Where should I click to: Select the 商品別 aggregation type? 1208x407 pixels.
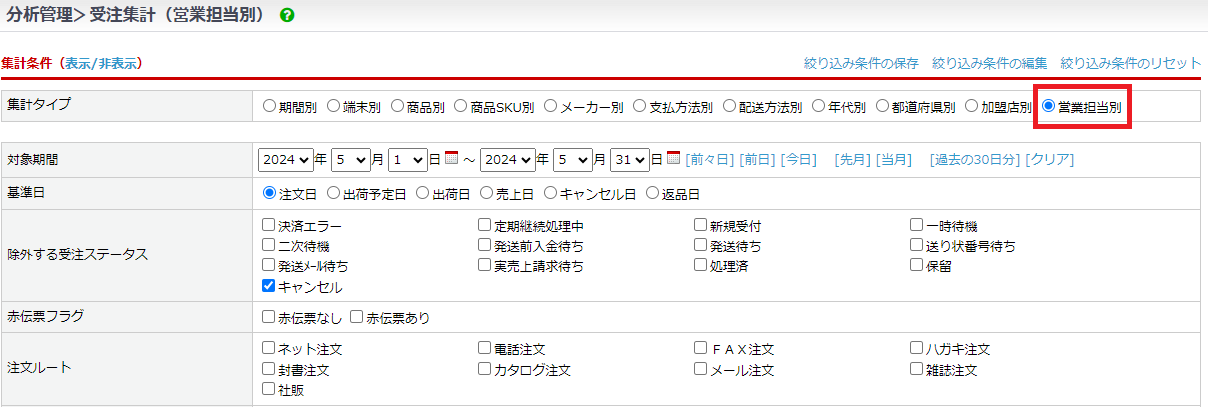click(397, 106)
